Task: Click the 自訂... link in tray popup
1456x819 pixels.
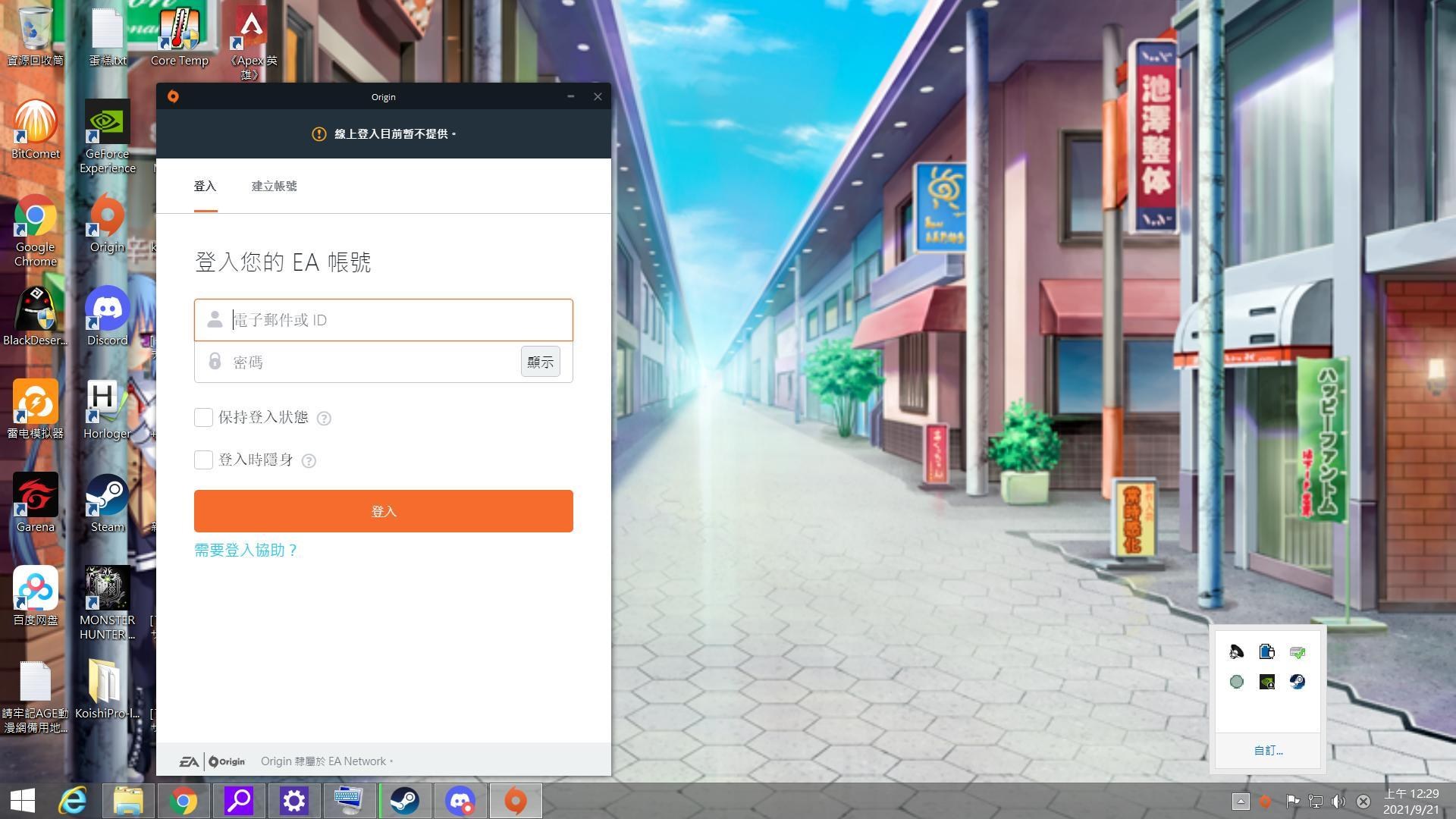Action: click(1268, 751)
